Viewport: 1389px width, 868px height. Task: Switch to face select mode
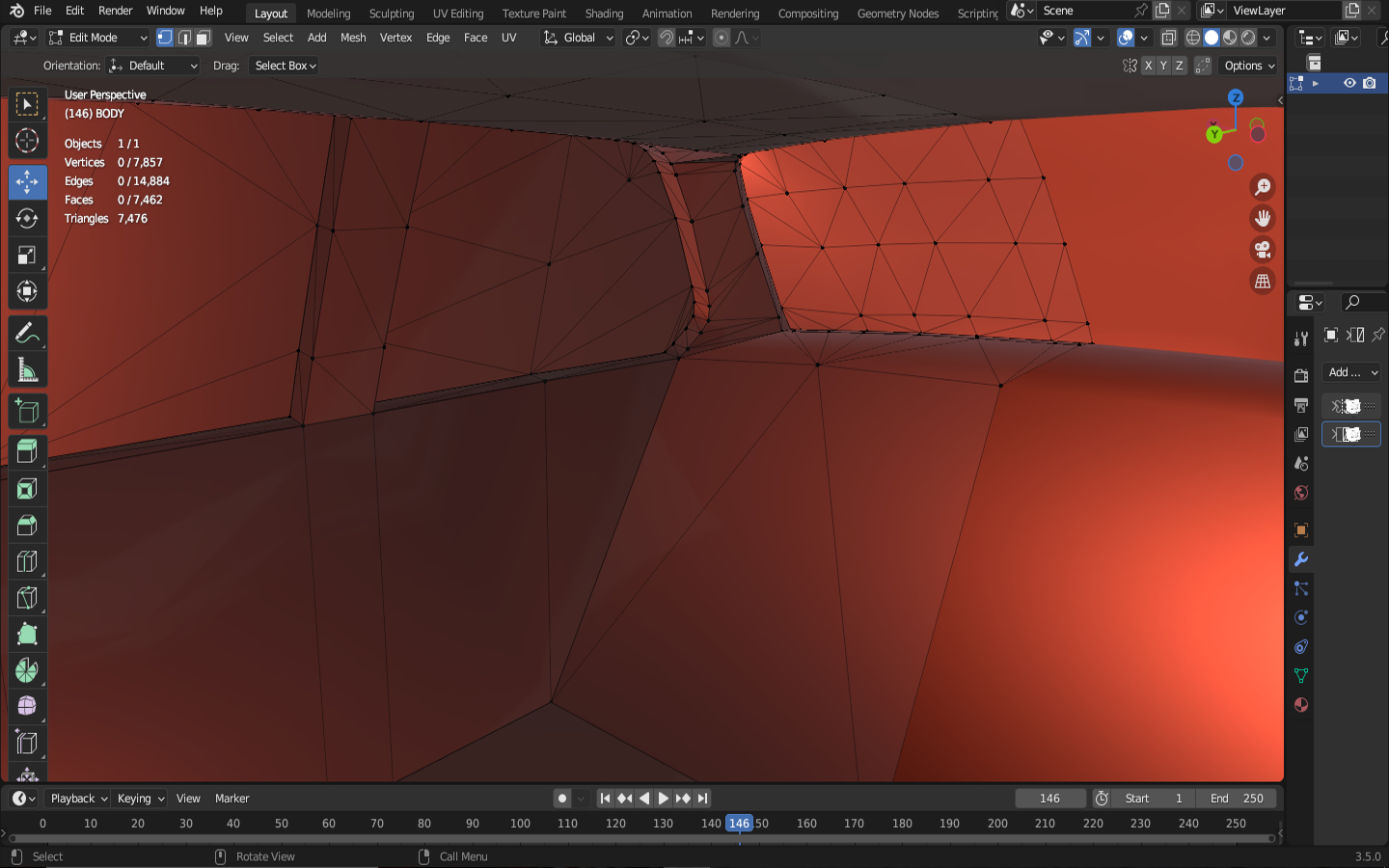click(203, 38)
